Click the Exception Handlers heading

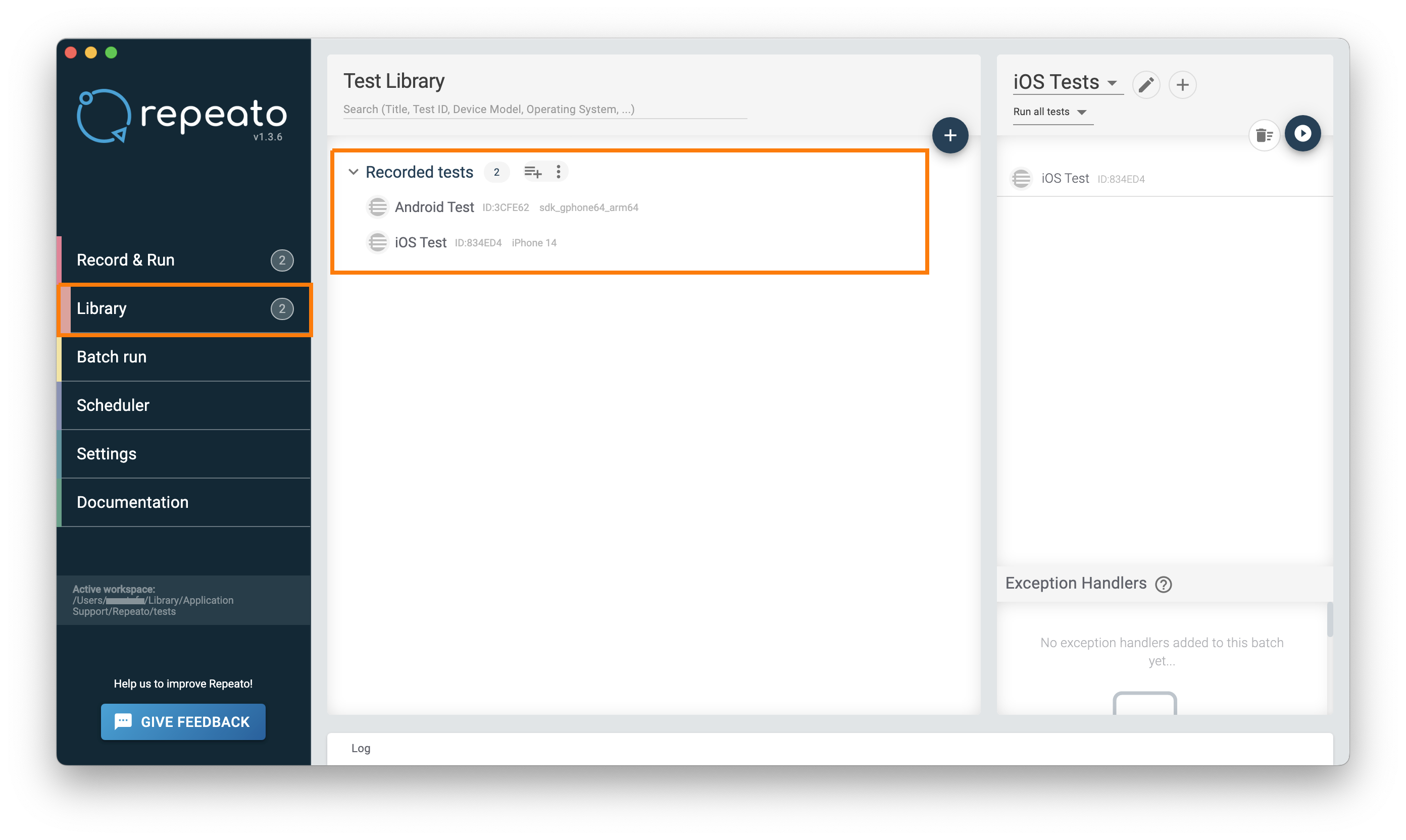click(x=1075, y=583)
